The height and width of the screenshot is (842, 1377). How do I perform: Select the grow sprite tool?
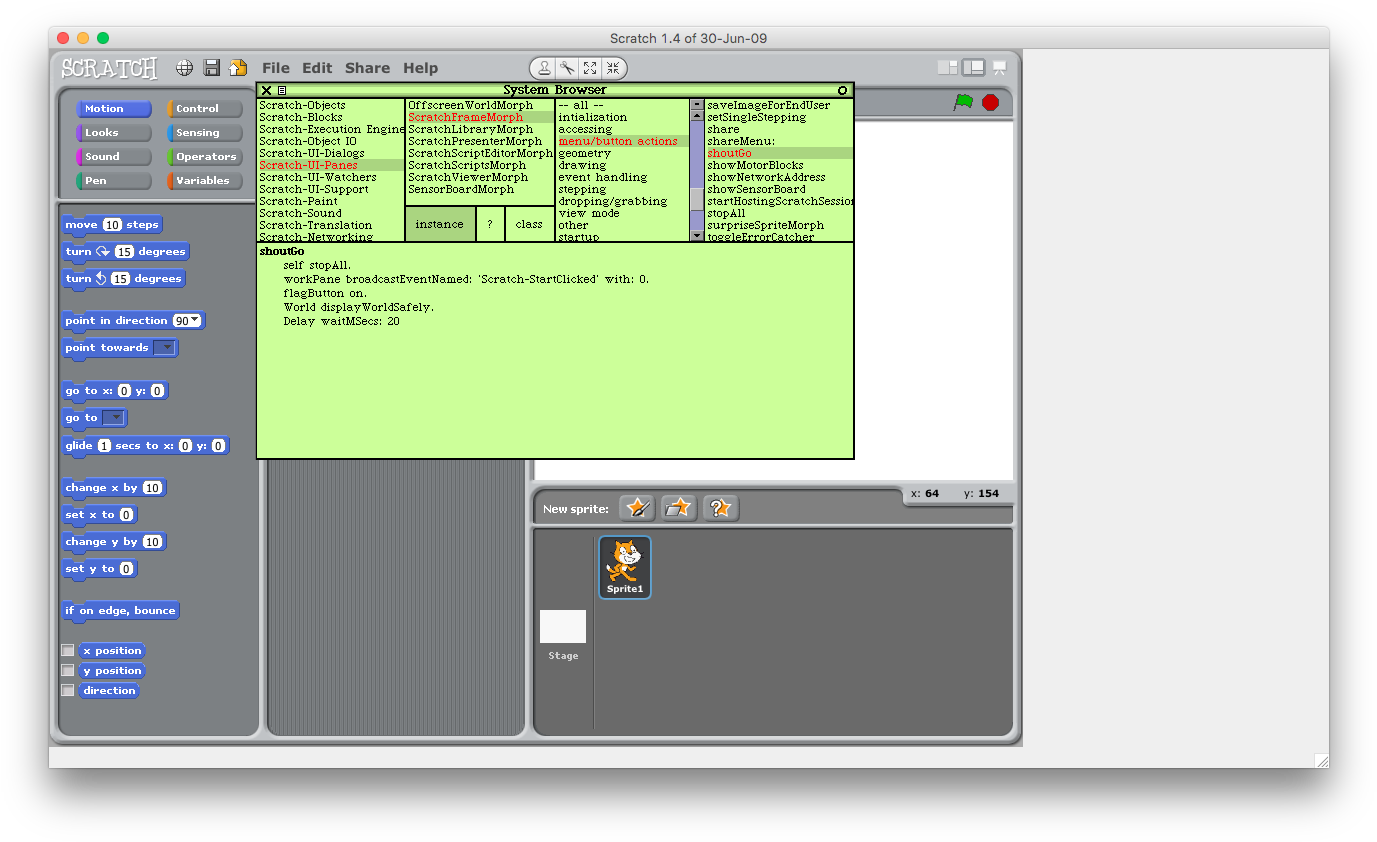click(590, 68)
